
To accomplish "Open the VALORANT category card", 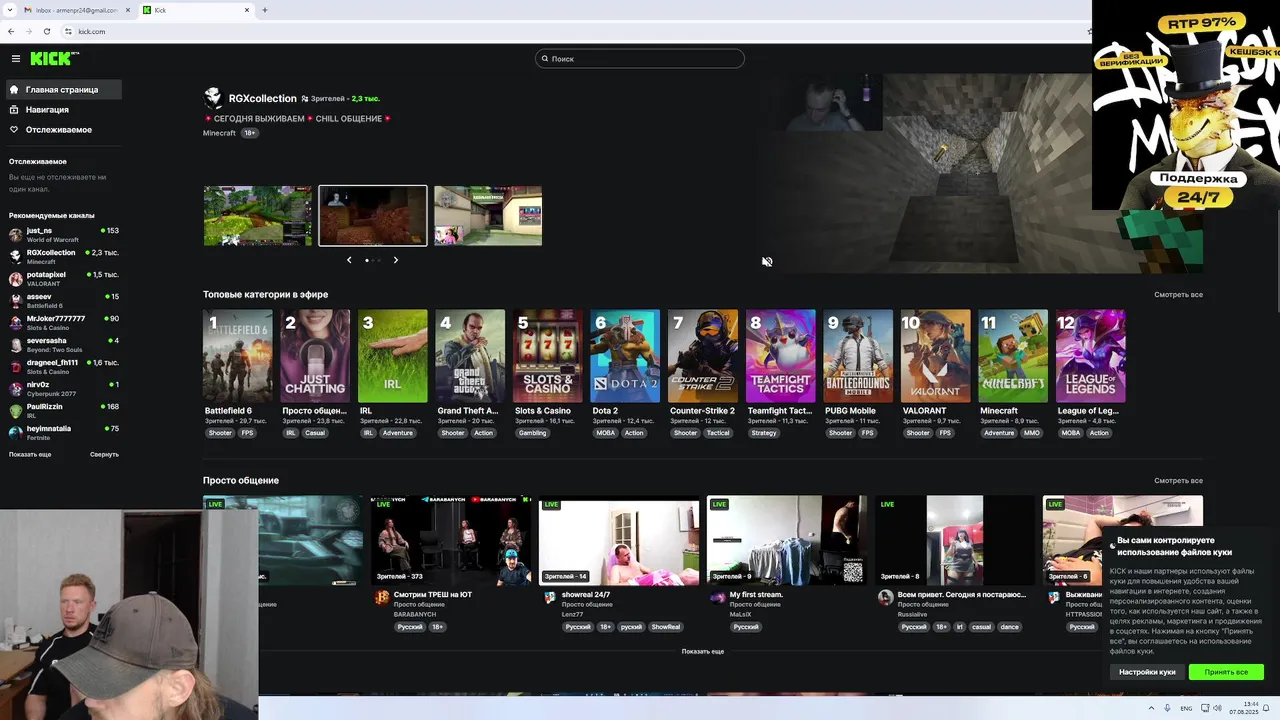I will 935,356.
